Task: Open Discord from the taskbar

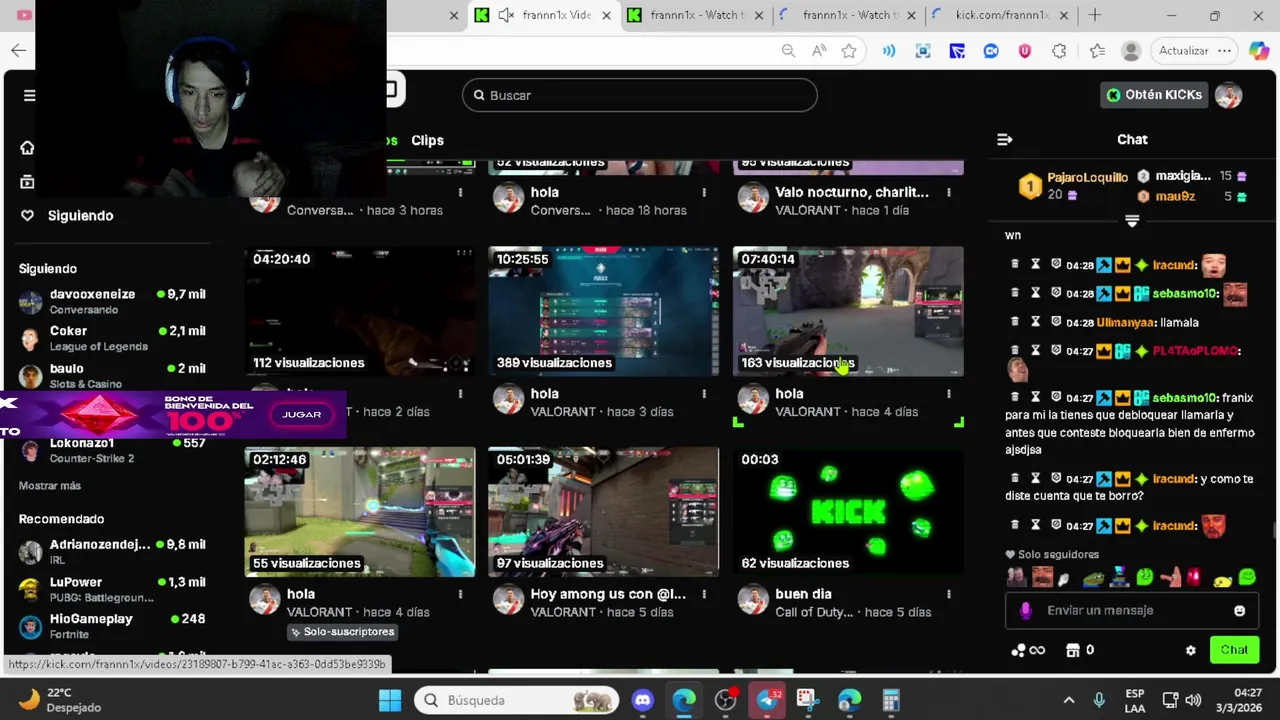Action: [x=642, y=700]
